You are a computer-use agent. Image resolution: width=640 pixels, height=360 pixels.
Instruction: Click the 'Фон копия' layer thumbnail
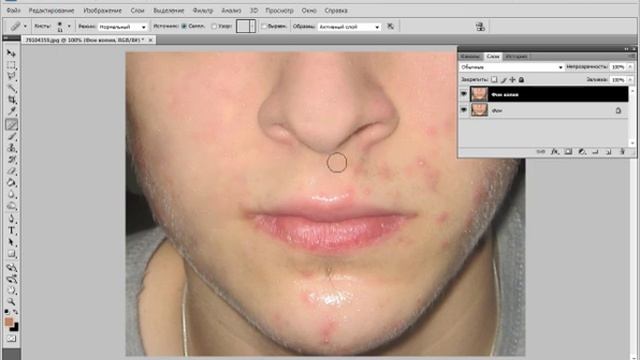point(479,94)
